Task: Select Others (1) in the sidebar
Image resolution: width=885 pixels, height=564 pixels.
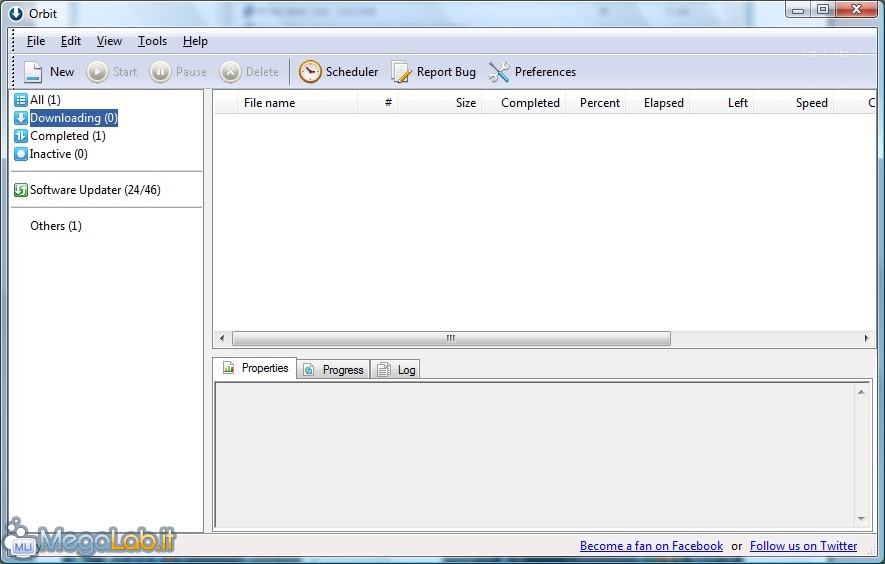Action: click(x=56, y=226)
